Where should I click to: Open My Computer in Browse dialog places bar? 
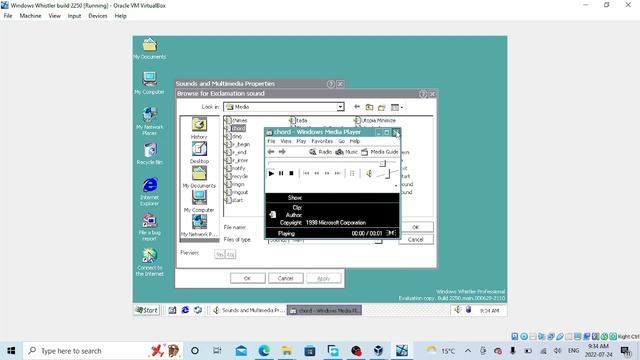[x=199, y=202]
